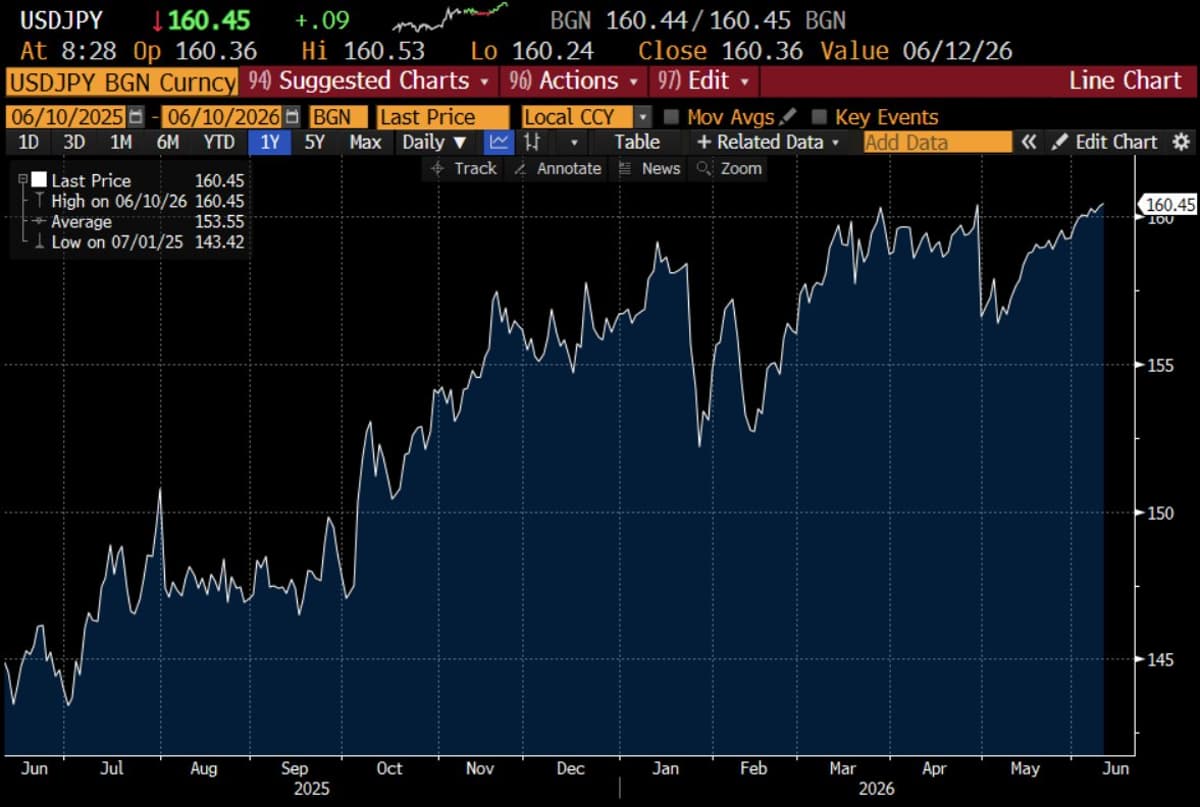
Task: Click the Hi 160.53 header value
Action: click(x=363, y=51)
